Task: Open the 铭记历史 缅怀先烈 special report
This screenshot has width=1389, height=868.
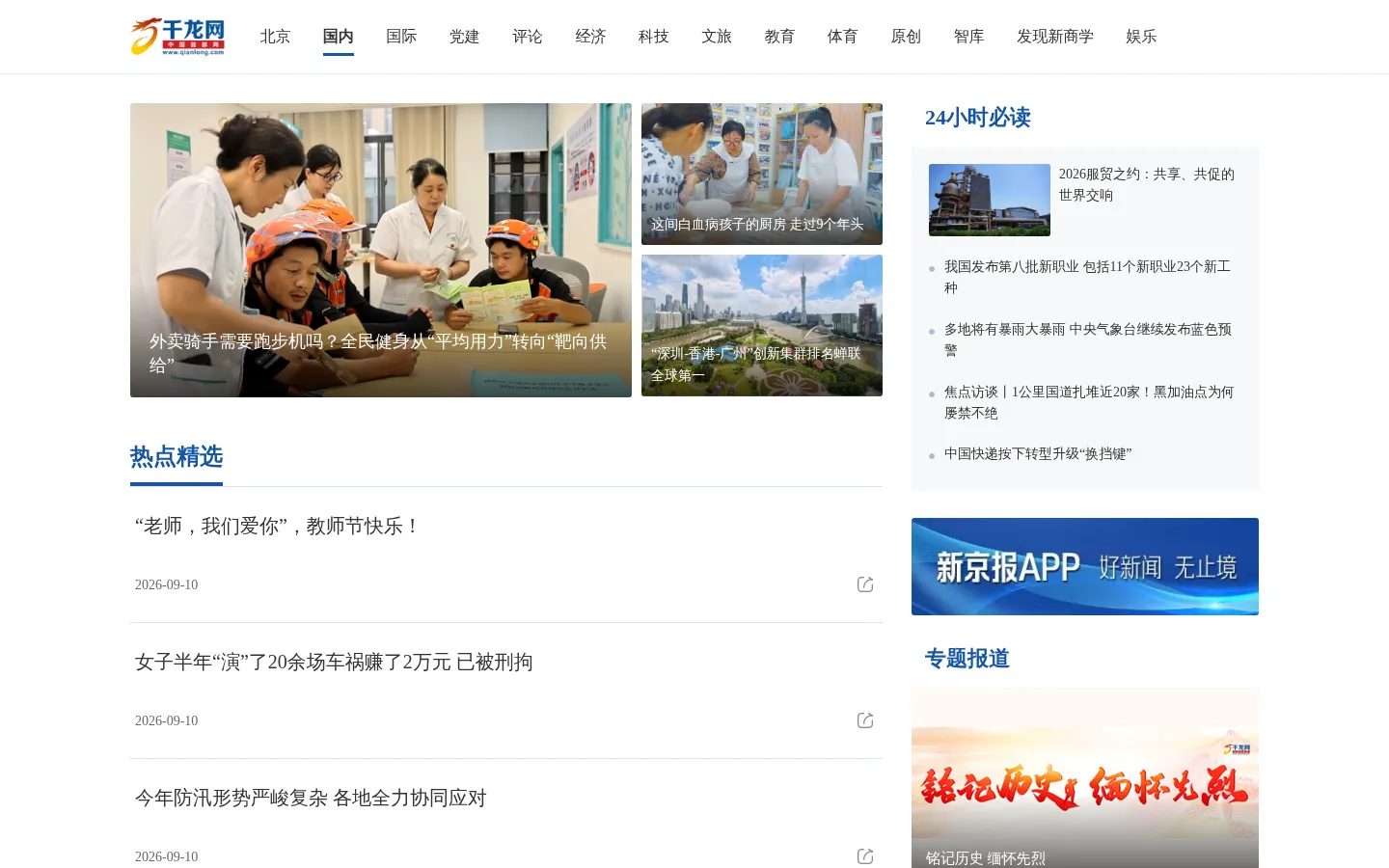Action: point(1085,777)
